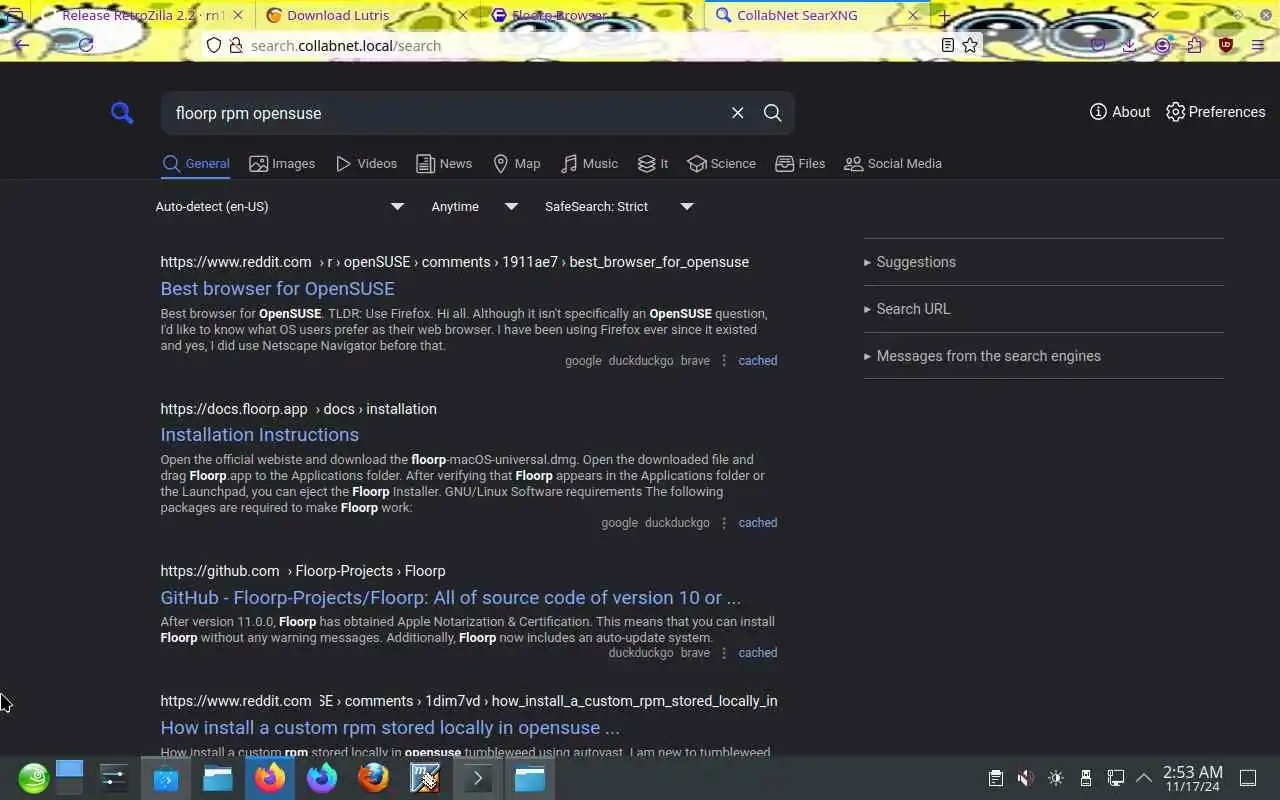Open more options for Installation Instructions result
Screen dimensions: 1280x800
point(724,523)
